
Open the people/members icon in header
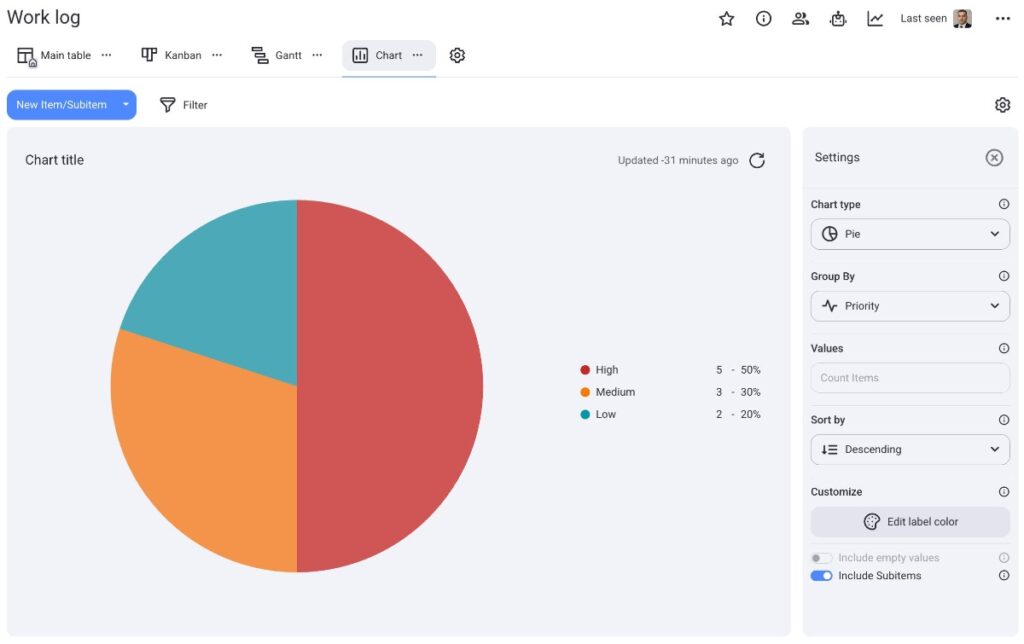coord(800,19)
